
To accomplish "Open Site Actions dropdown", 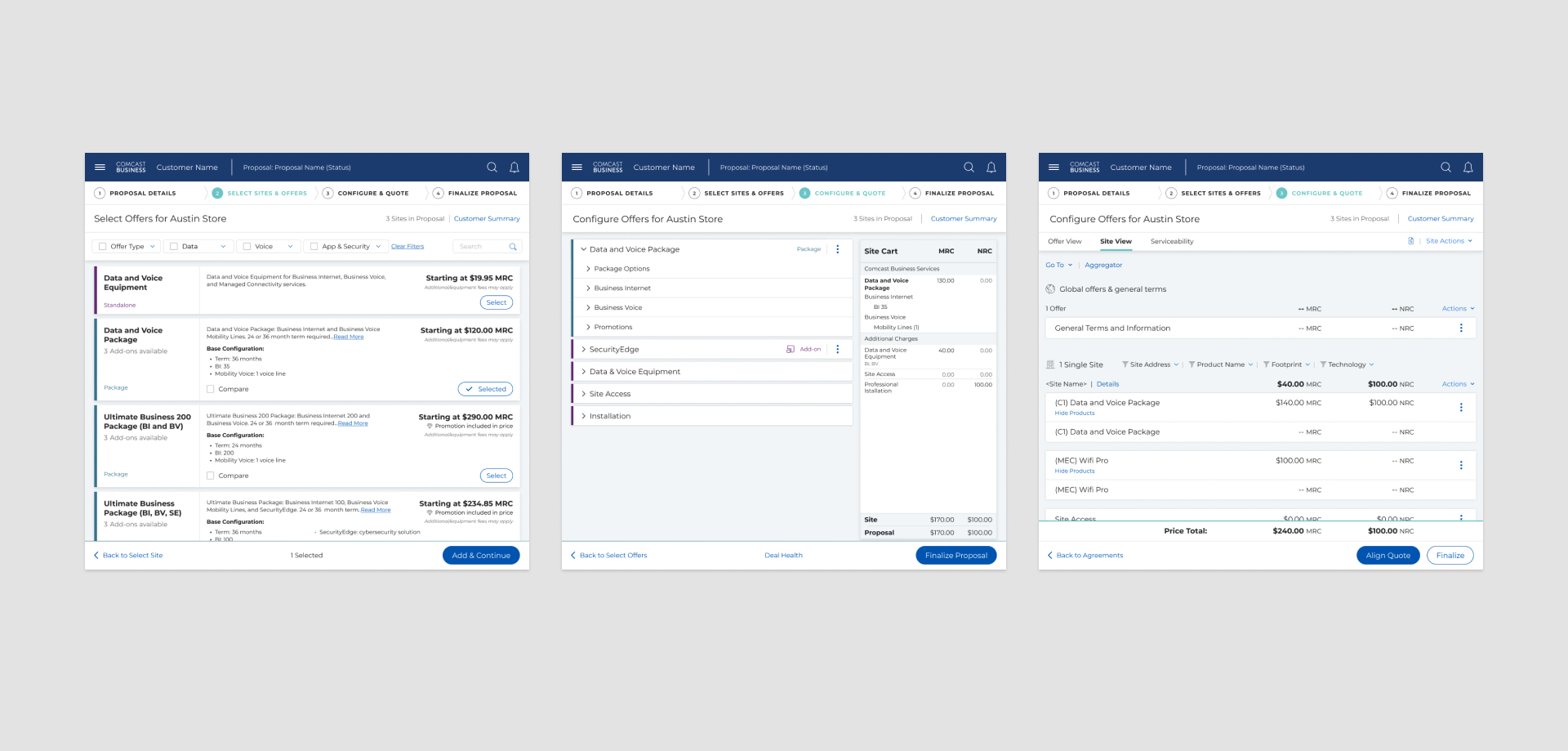I will point(1450,241).
